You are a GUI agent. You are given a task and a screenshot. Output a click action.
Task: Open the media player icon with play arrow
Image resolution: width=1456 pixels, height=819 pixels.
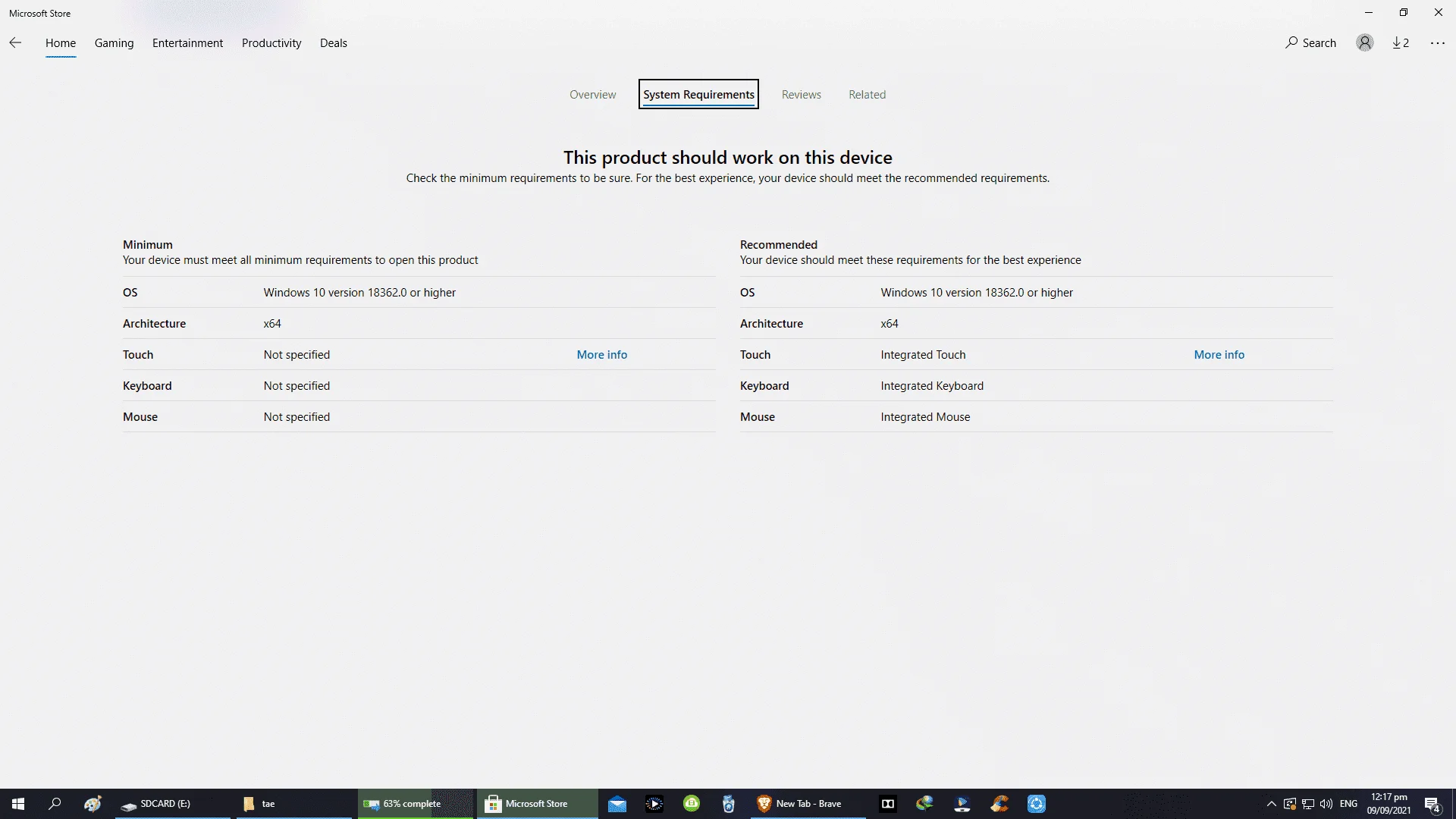point(654,804)
